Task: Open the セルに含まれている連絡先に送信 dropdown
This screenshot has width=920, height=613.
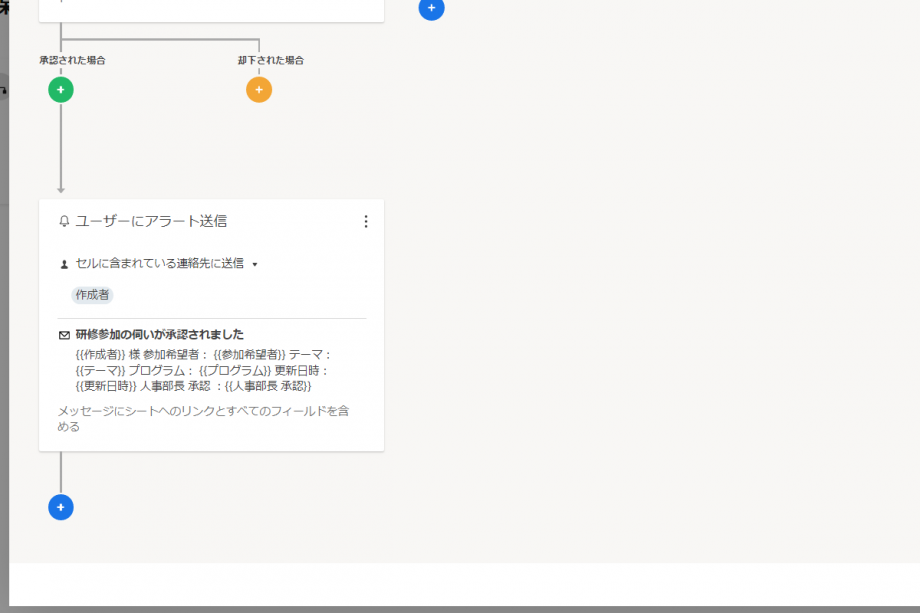Action: (160, 264)
